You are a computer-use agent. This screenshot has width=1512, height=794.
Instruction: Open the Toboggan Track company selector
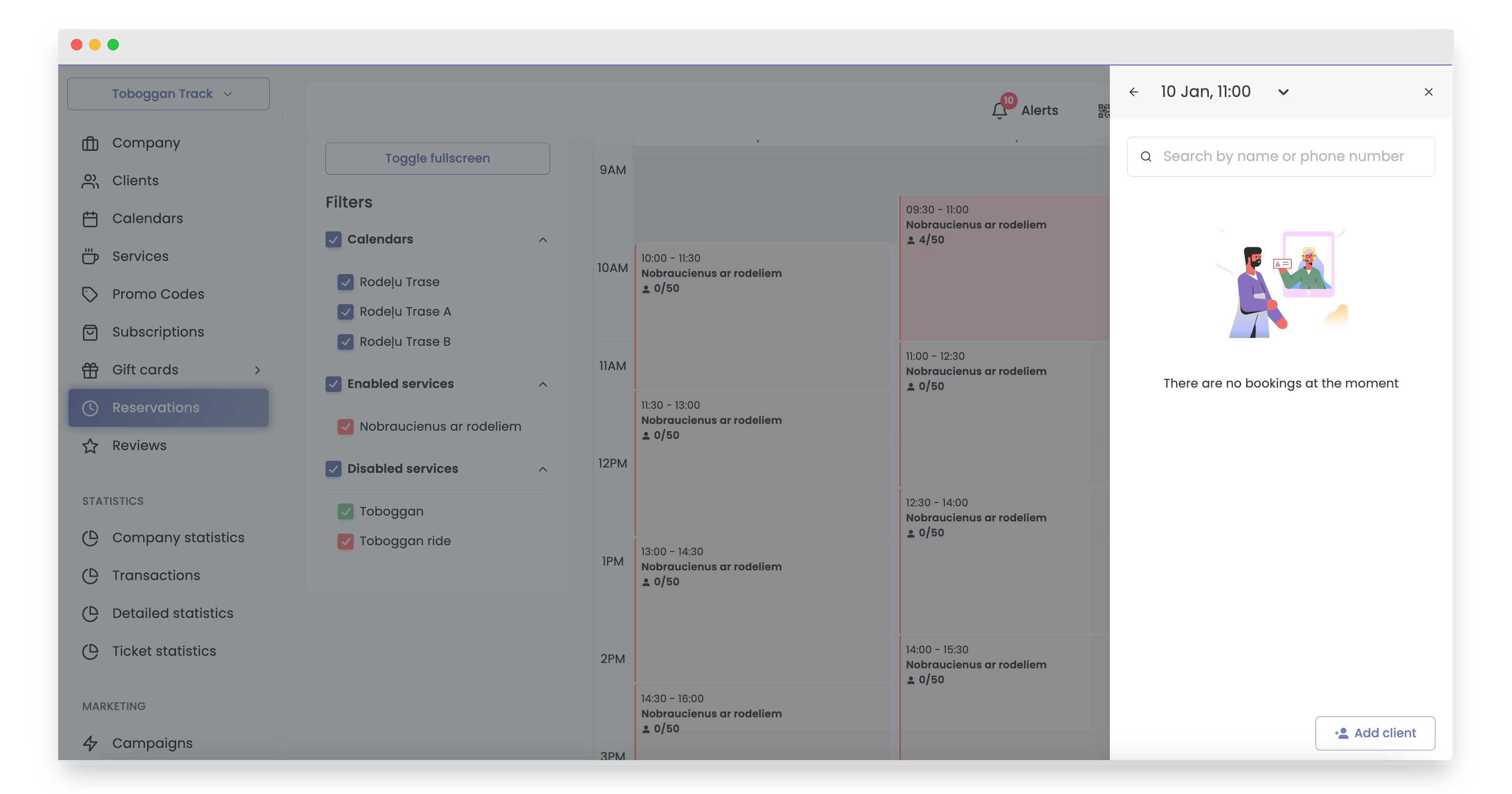tap(168, 93)
